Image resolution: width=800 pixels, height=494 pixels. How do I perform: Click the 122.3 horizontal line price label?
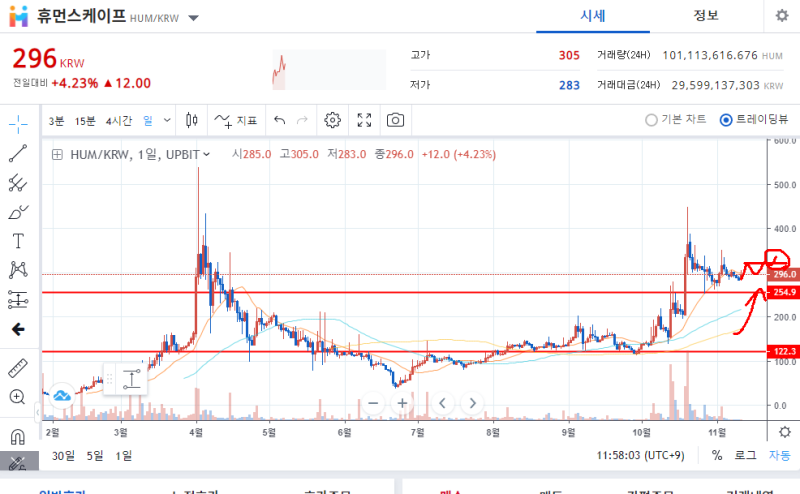coord(783,352)
